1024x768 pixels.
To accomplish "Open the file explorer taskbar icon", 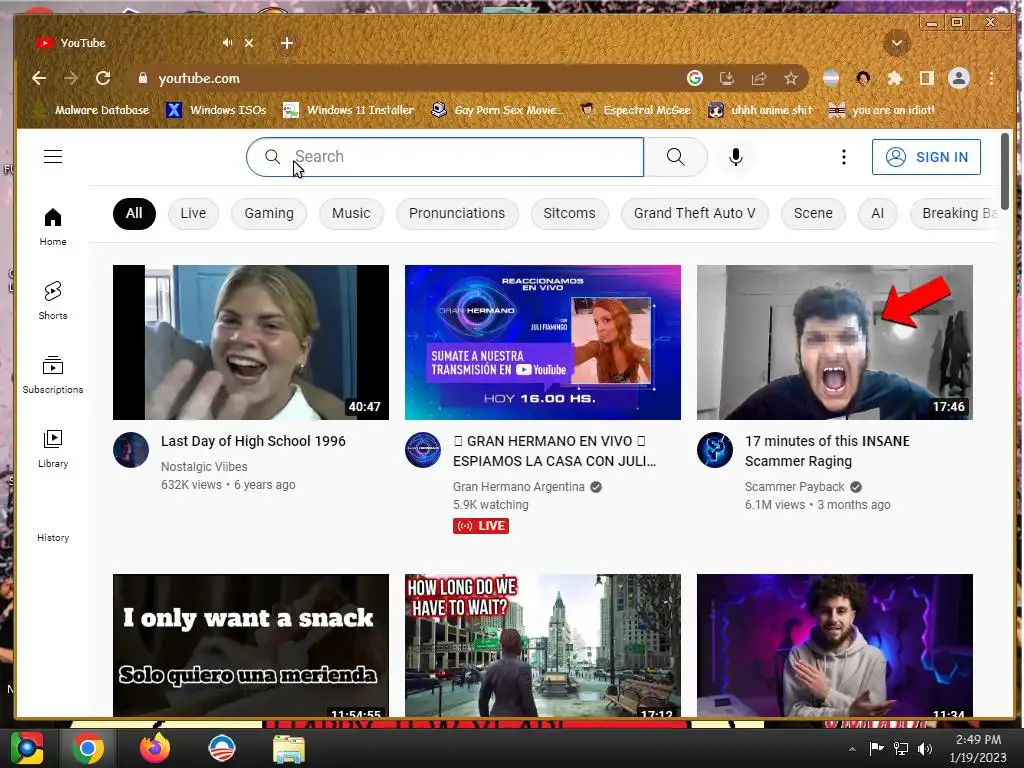I will pos(288,748).
